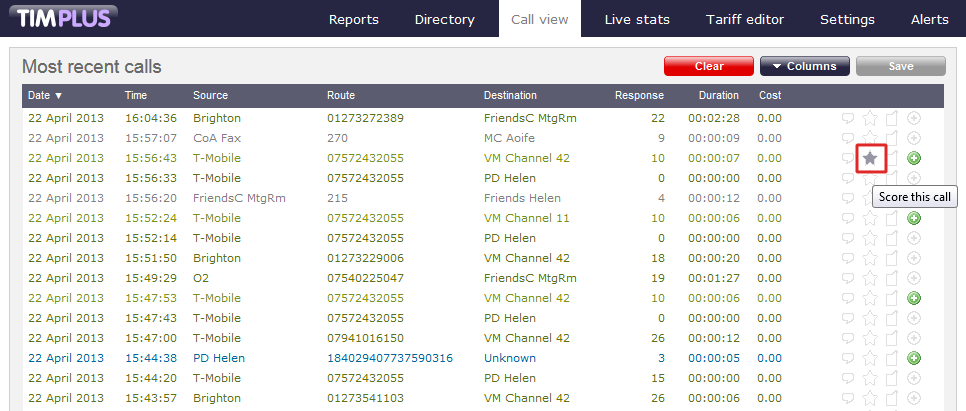Click the star icon on the 15:56:43 call
The width and height of the screenshot is (966, 411).
tap(870, 158)
